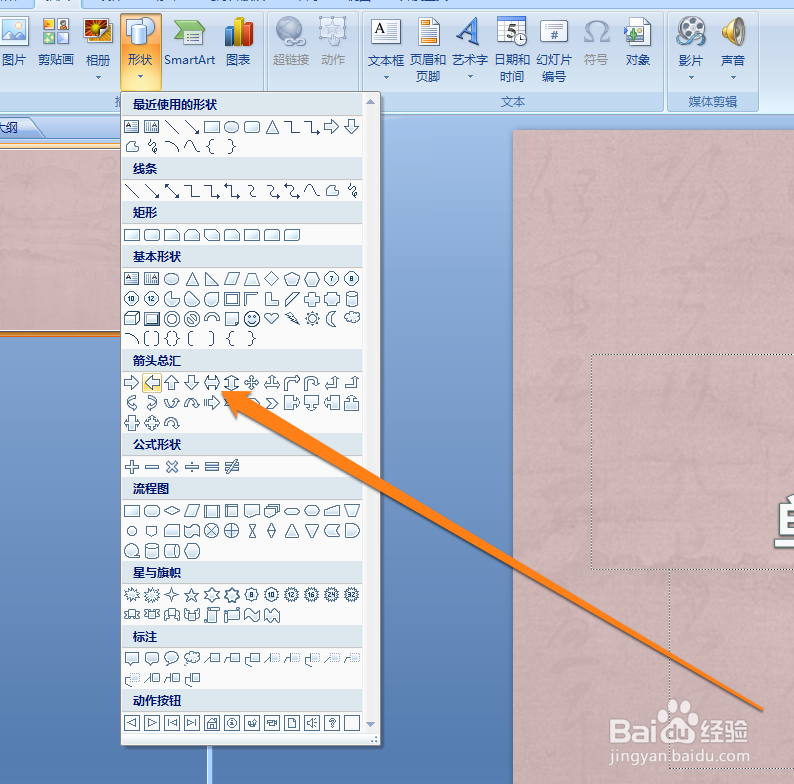The image size is (794, 784).
Task: Click the 艺术字 WordArt icon
Action: [469, 31]
